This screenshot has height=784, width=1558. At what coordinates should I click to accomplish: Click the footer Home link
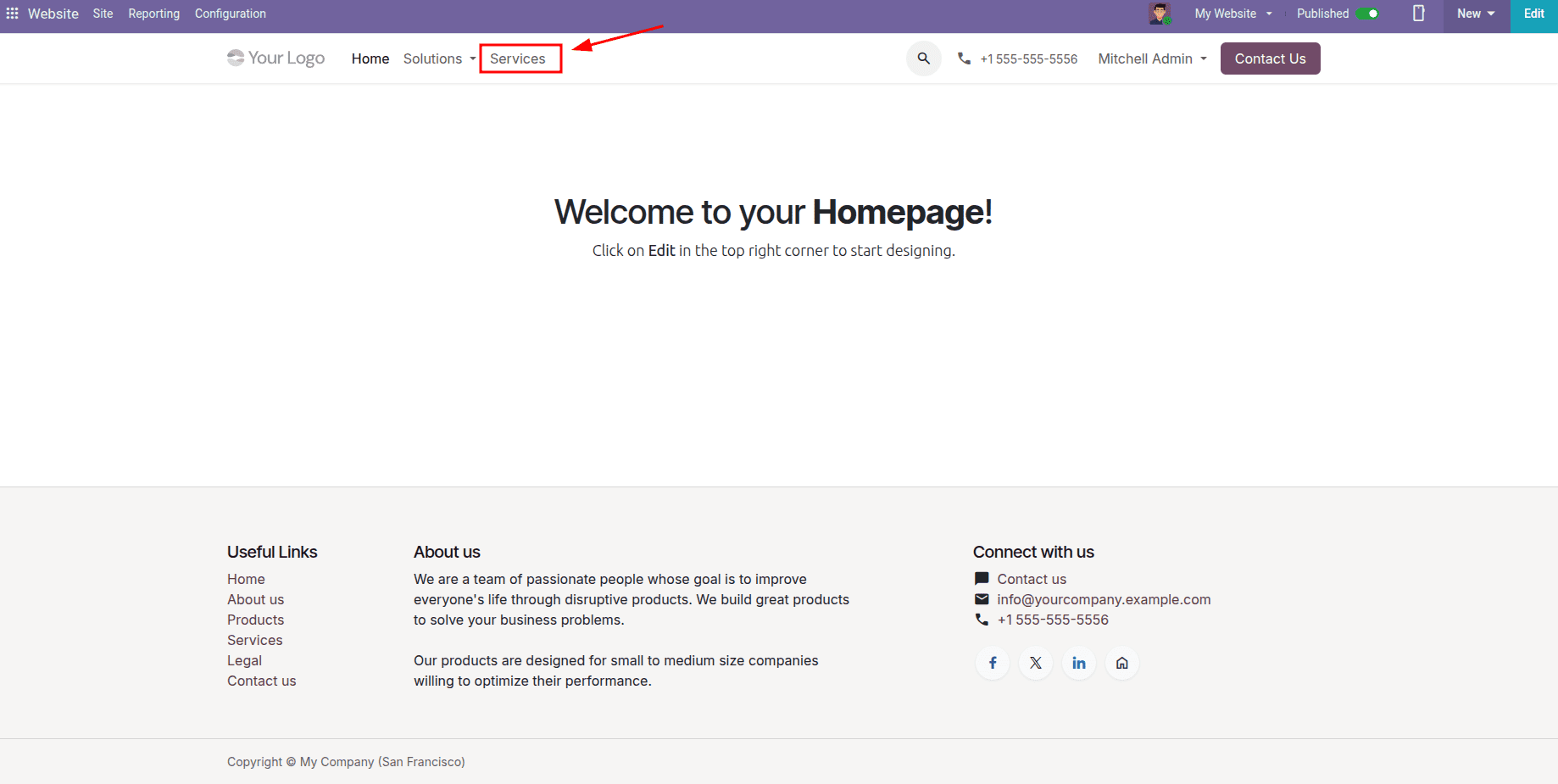246,579
